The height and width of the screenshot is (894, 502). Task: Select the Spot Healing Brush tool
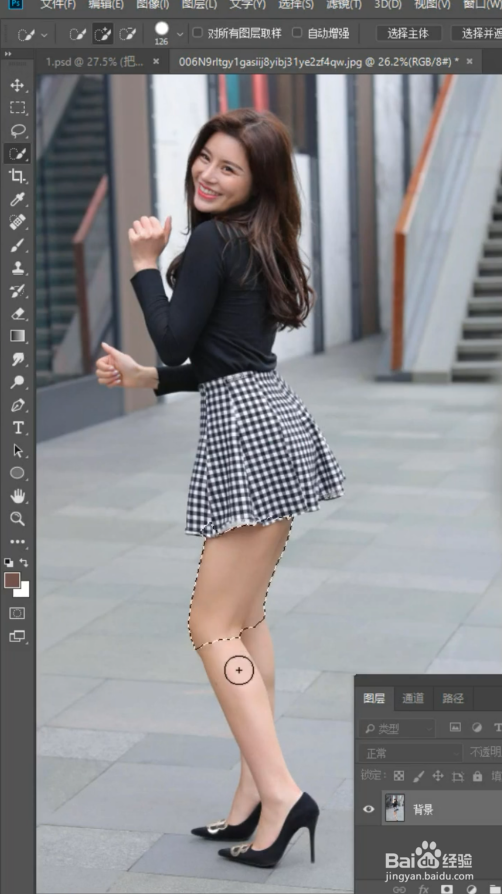click(18, 222)
